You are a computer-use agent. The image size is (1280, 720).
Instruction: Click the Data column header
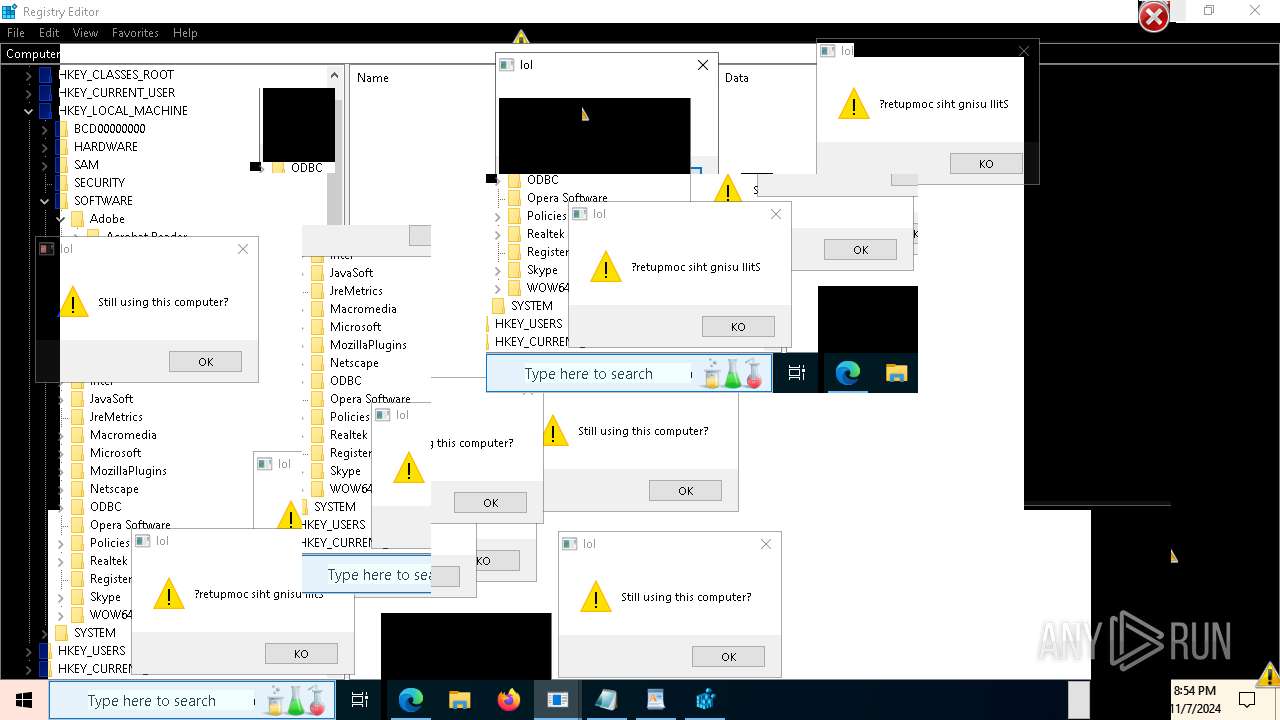pos(737,78)
